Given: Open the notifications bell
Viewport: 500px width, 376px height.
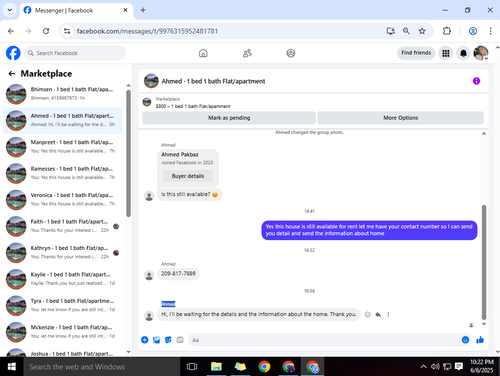Looking at the screenshot, I should (x=463, y=53).
